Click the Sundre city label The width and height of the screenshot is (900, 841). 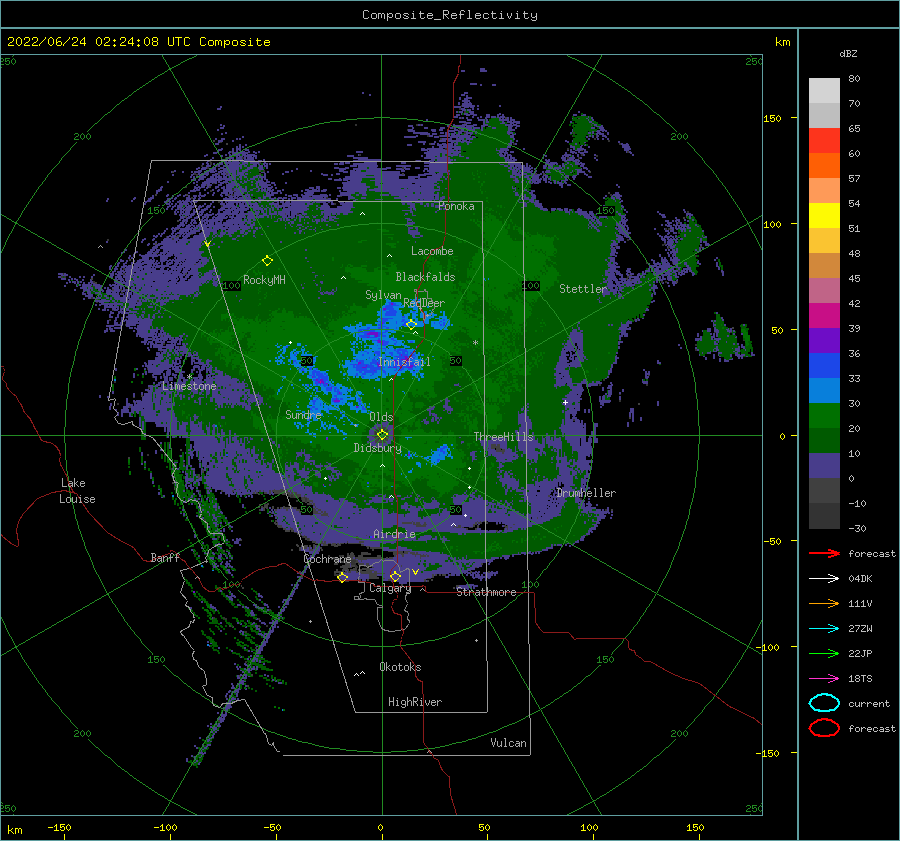coord(303,414)
